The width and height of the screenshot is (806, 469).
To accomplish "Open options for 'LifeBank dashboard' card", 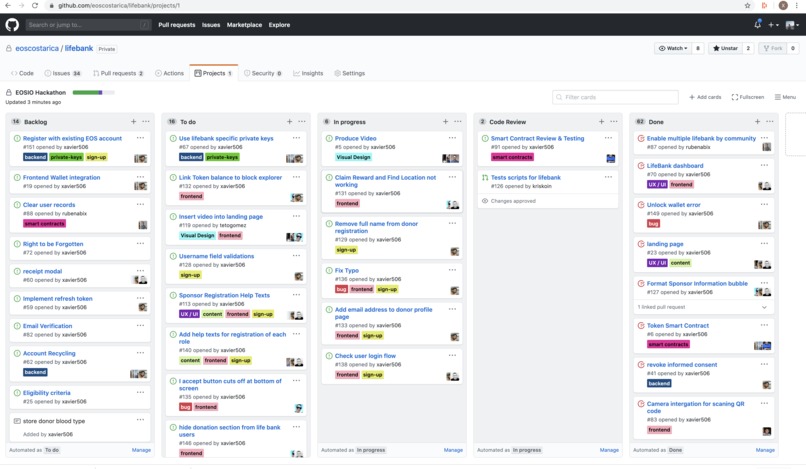I will 764,165.
